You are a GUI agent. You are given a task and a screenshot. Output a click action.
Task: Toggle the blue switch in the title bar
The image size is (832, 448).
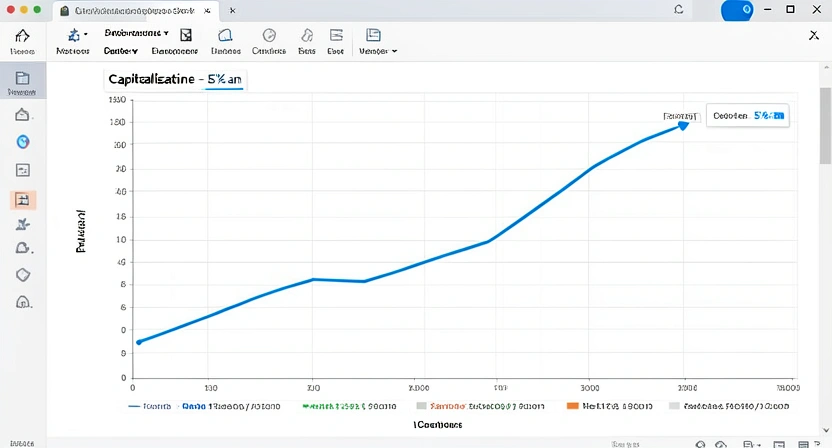(736, 9)
